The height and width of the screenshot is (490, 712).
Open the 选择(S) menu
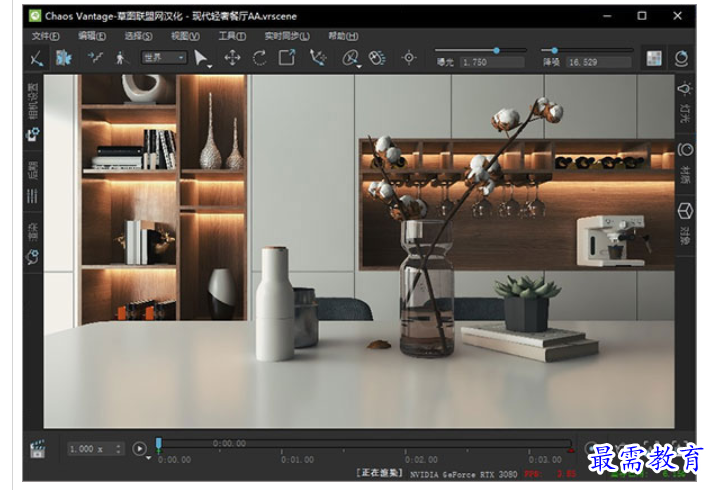(138, 36)
